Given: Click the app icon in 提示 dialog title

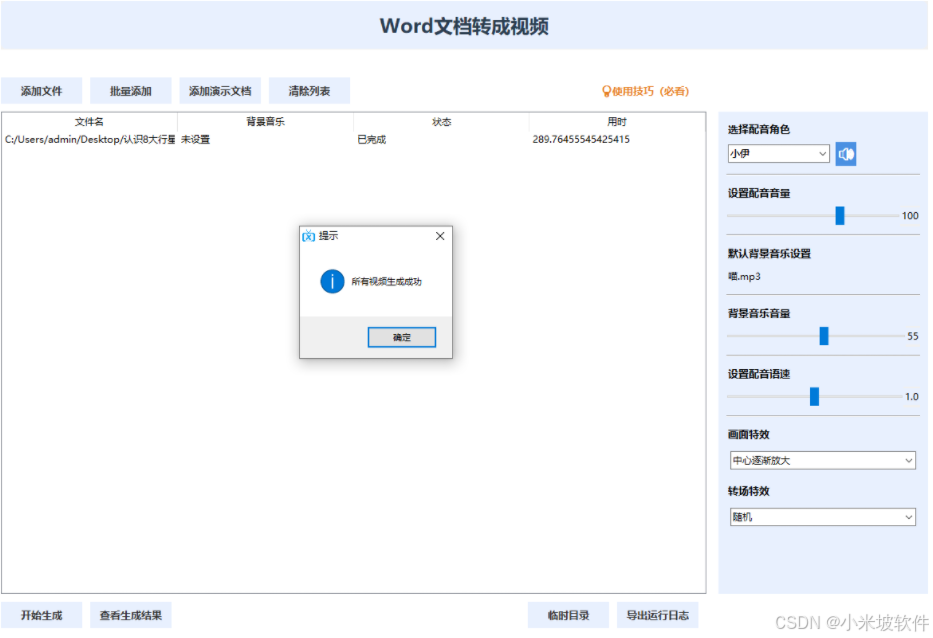Looking at the screenshot, I should [x=308, y=236].
